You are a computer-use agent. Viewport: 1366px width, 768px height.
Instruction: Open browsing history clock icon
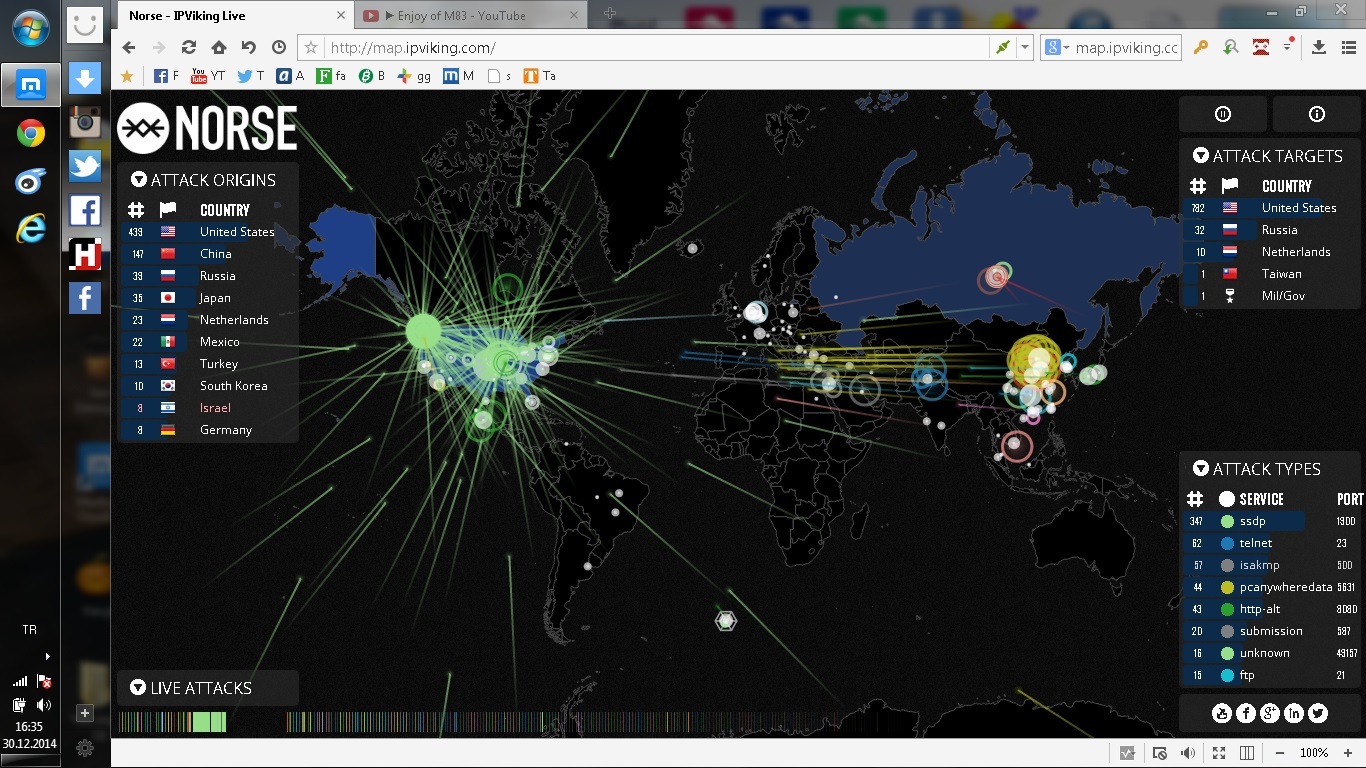tap(279, 47)
